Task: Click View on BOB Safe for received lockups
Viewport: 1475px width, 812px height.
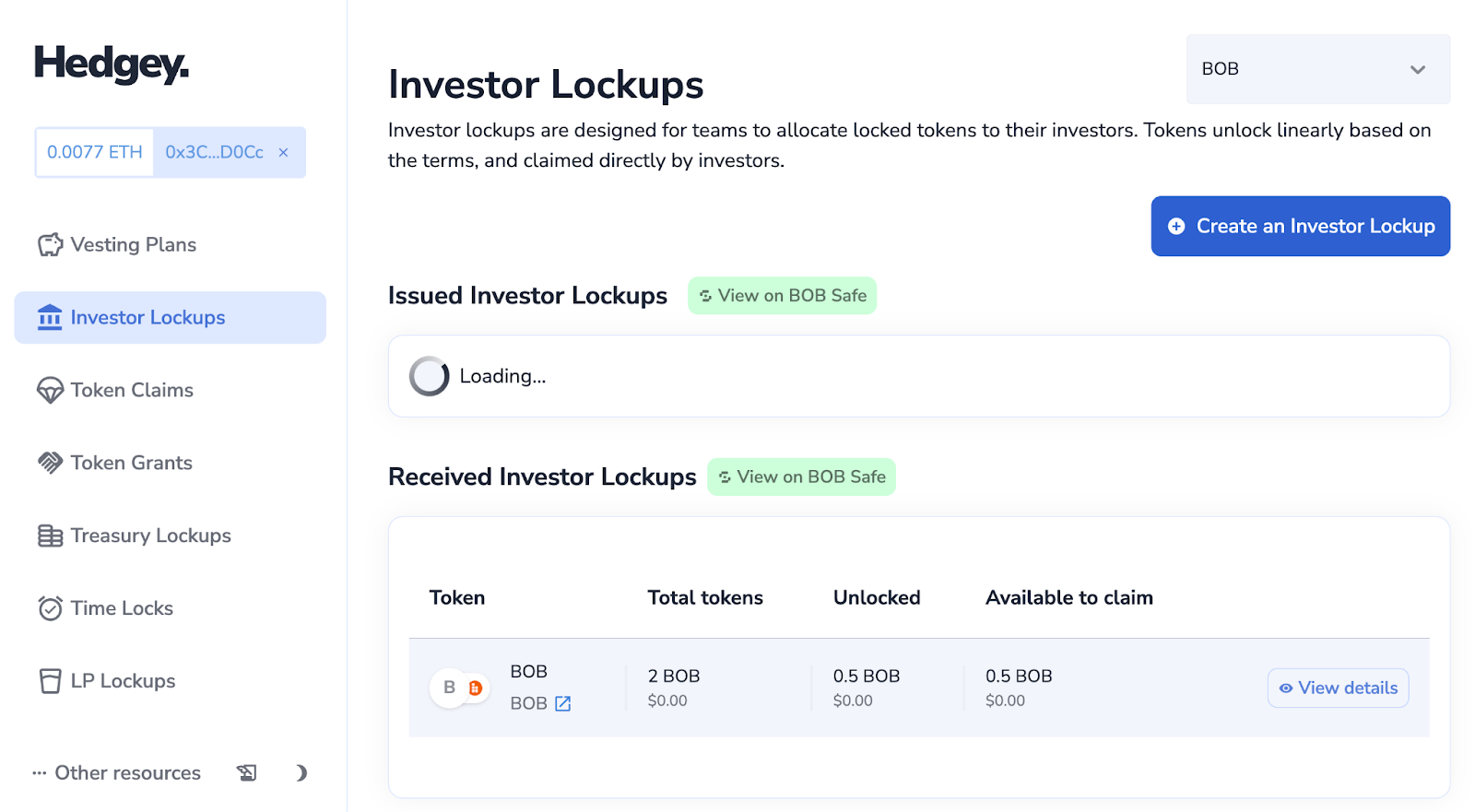Action: [x=801, y=477]
